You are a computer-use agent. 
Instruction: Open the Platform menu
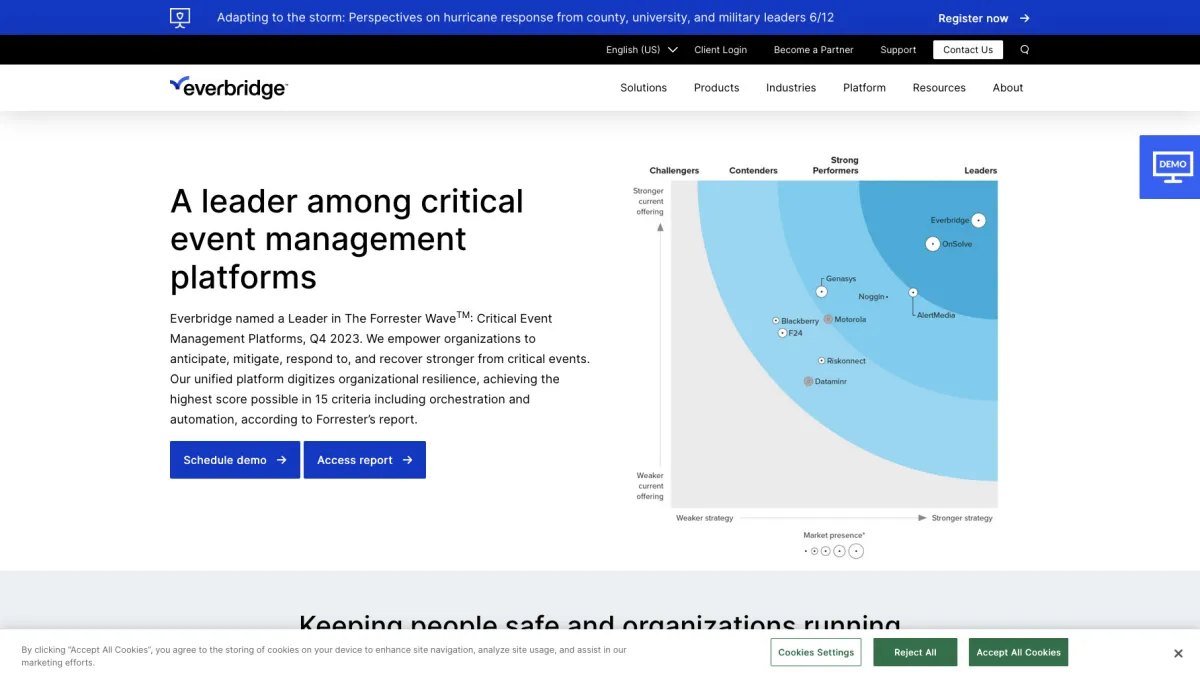pos(864,88)
